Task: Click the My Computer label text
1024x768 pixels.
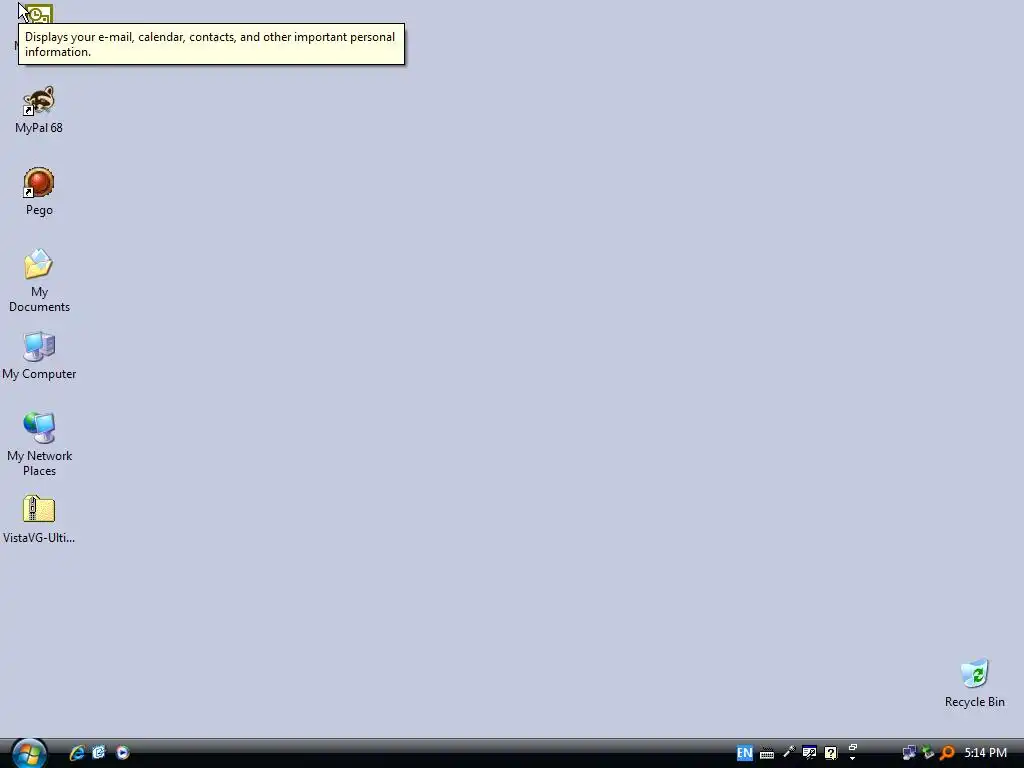Action: point(39,374)
